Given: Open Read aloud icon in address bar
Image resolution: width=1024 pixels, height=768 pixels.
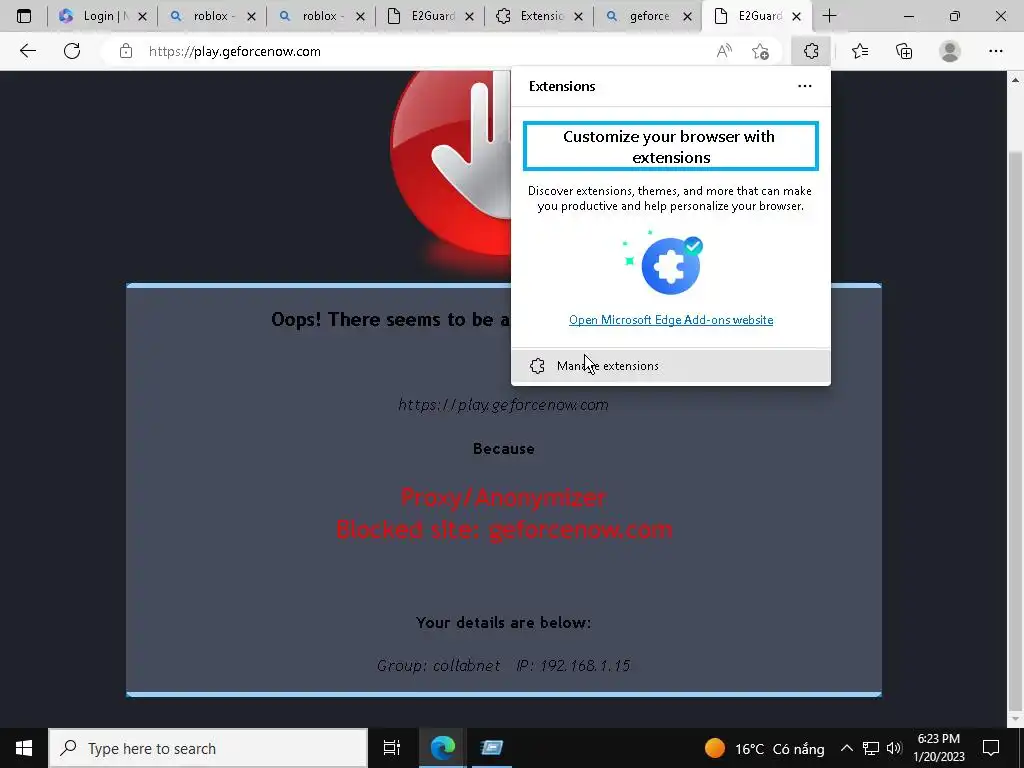Looking at the screenshot, I should [x=724, y=51].
